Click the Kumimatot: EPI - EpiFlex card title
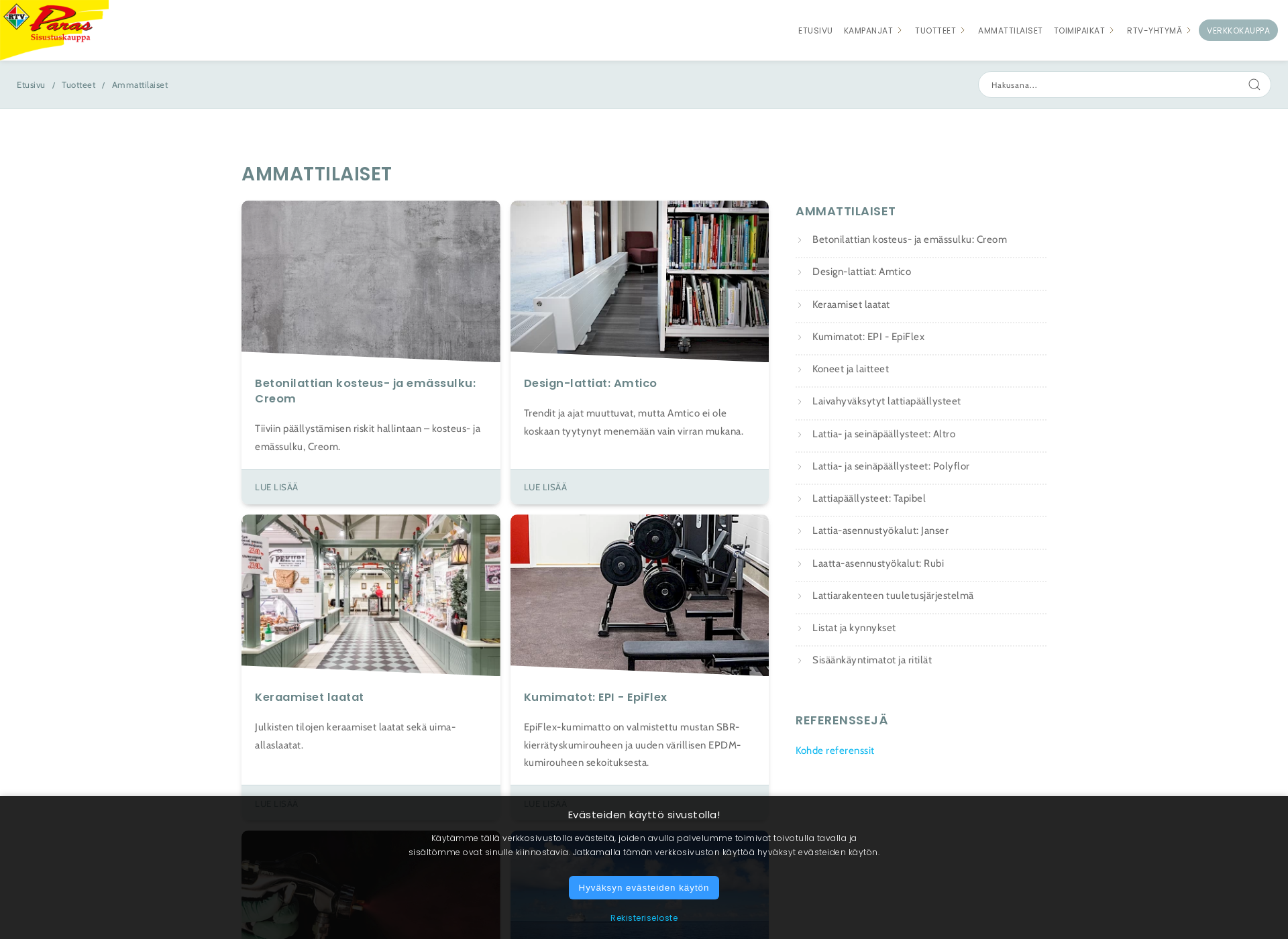1288x939 pixels. coord(595,698)
